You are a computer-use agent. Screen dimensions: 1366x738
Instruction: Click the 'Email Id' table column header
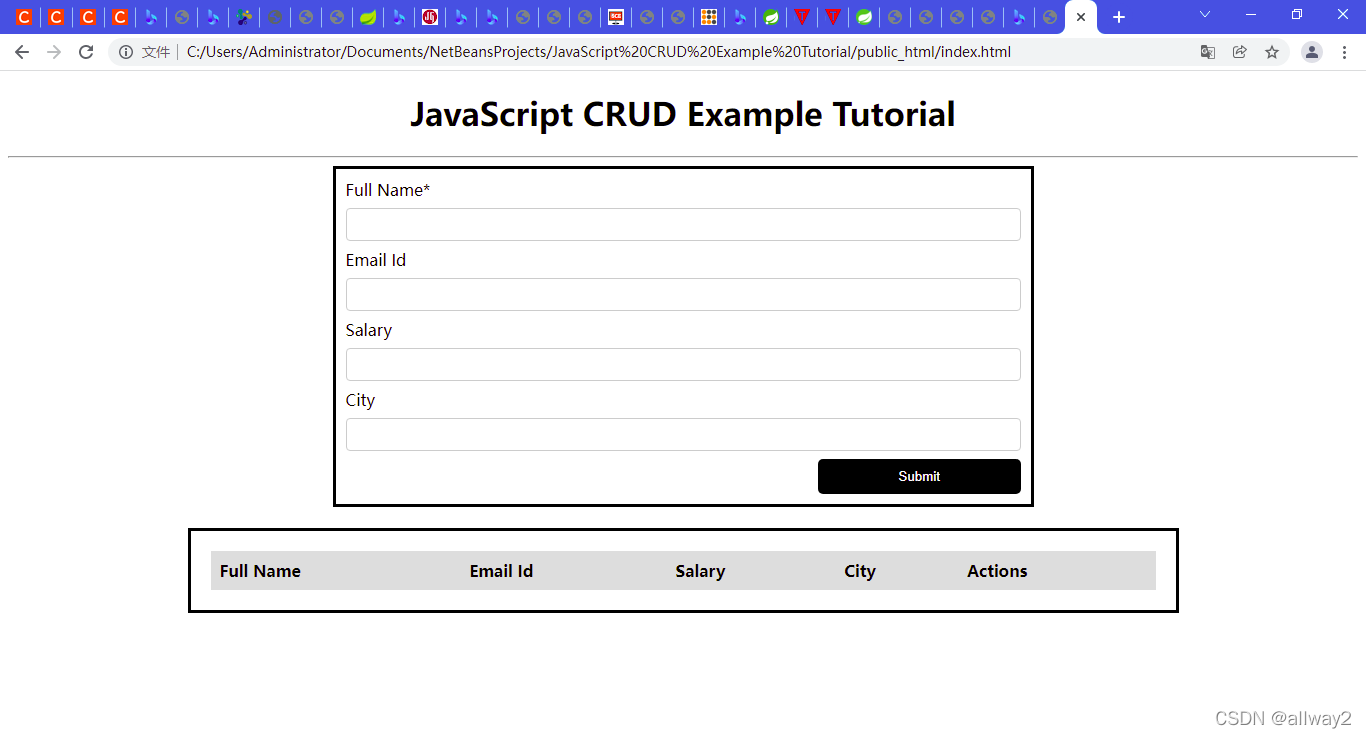click(x=501, y=571)
